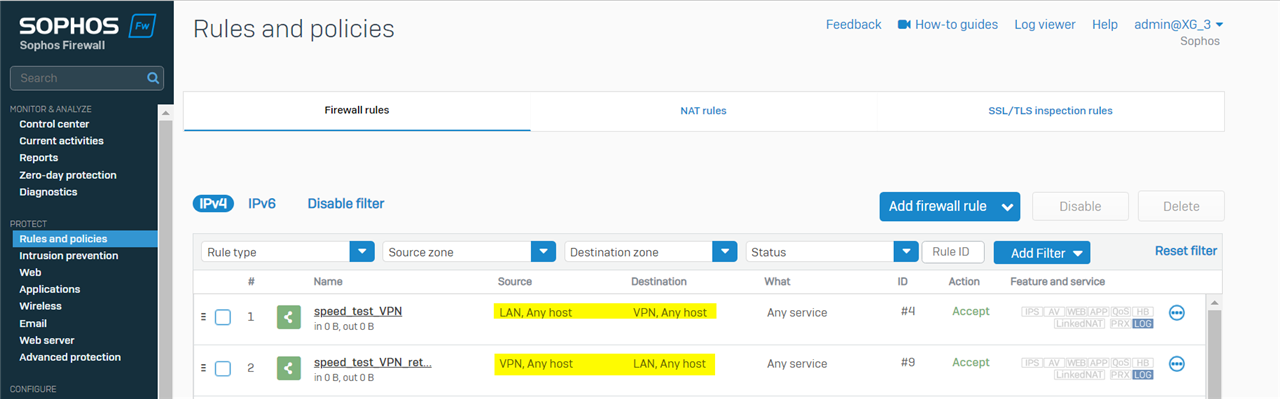Click HB badge on speed_test_VPN row
Screen dimensions: 1280x399
pos(1142,312)
